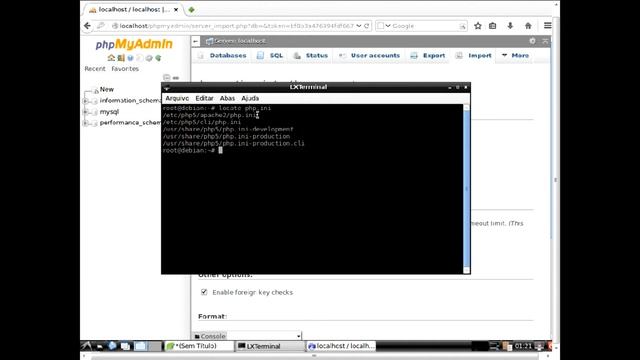Open the phpMyAdmin home icon
Image resolution: width=640 pixels, height=360 pixels.
111,58
